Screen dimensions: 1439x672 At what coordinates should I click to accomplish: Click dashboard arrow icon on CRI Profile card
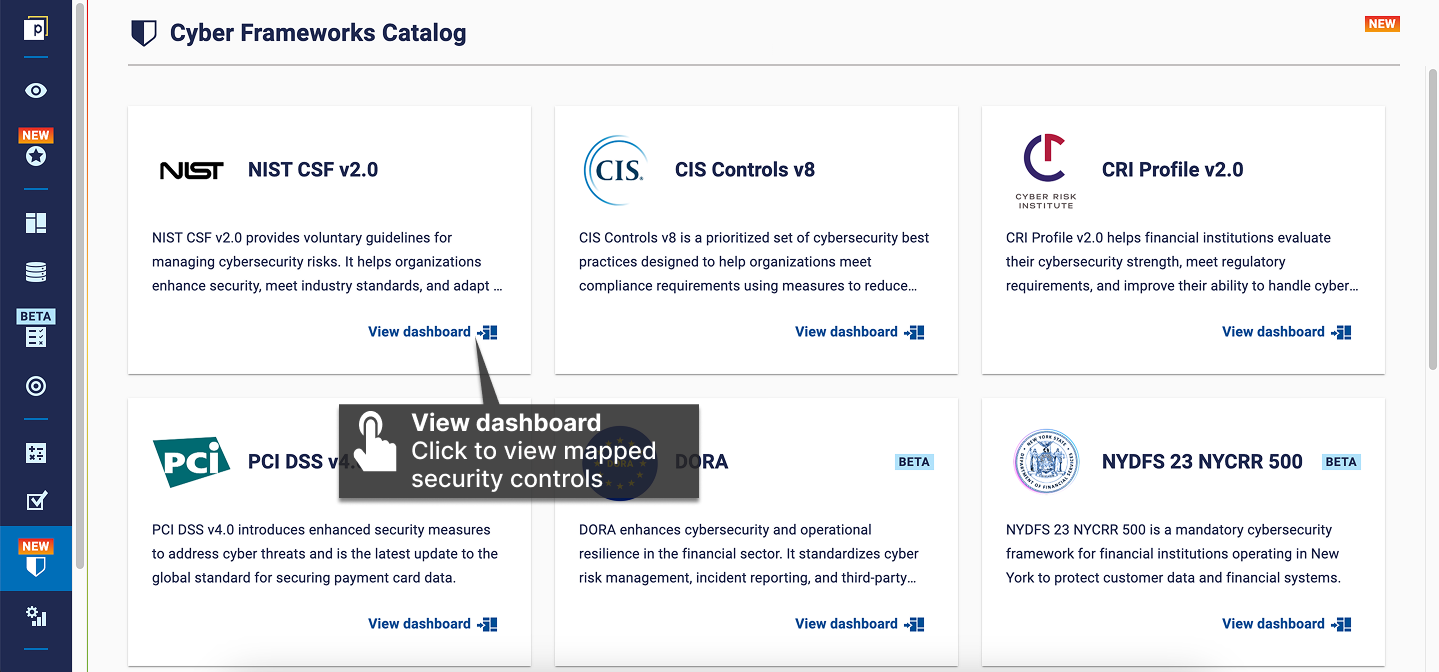pos(1342,332)
